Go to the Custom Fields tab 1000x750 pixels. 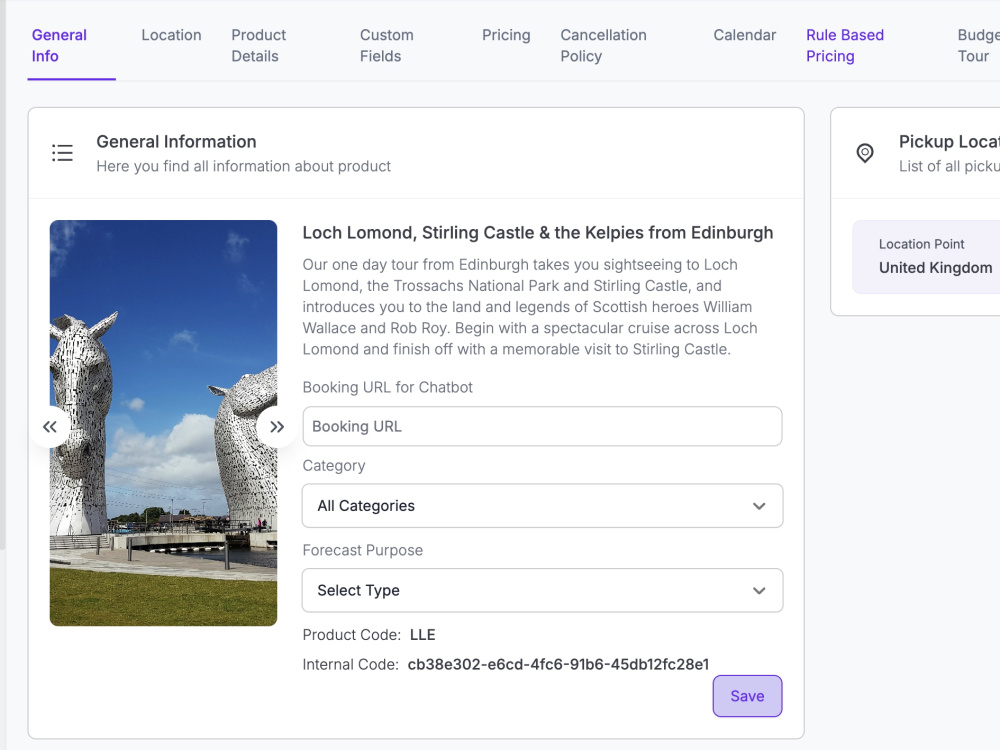[386, 45]
